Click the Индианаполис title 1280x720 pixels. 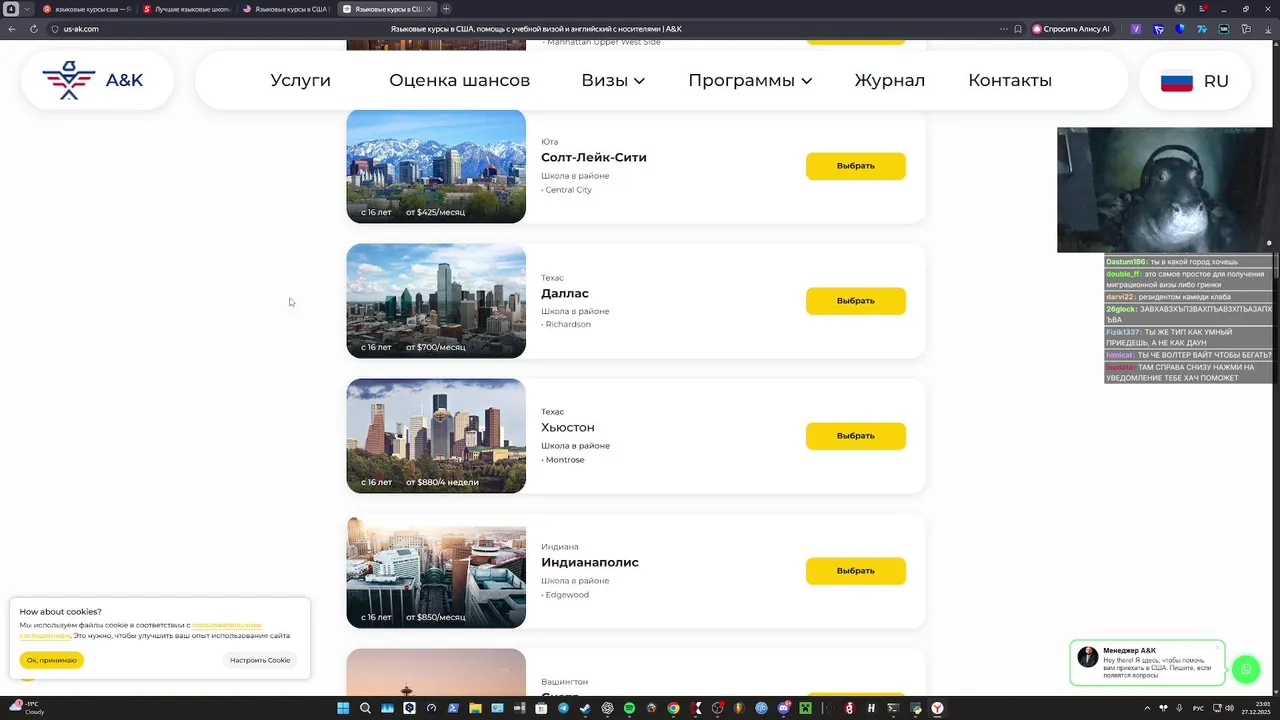pos(590,562)
